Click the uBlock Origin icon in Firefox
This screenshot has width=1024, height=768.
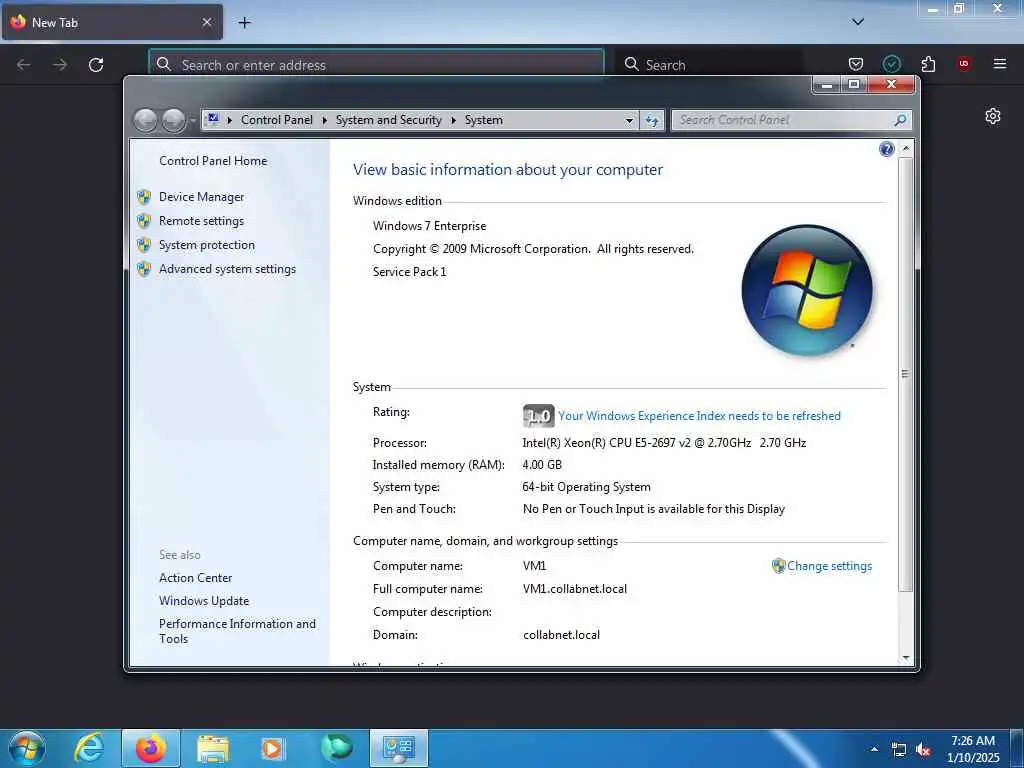[x=964, y=64]
